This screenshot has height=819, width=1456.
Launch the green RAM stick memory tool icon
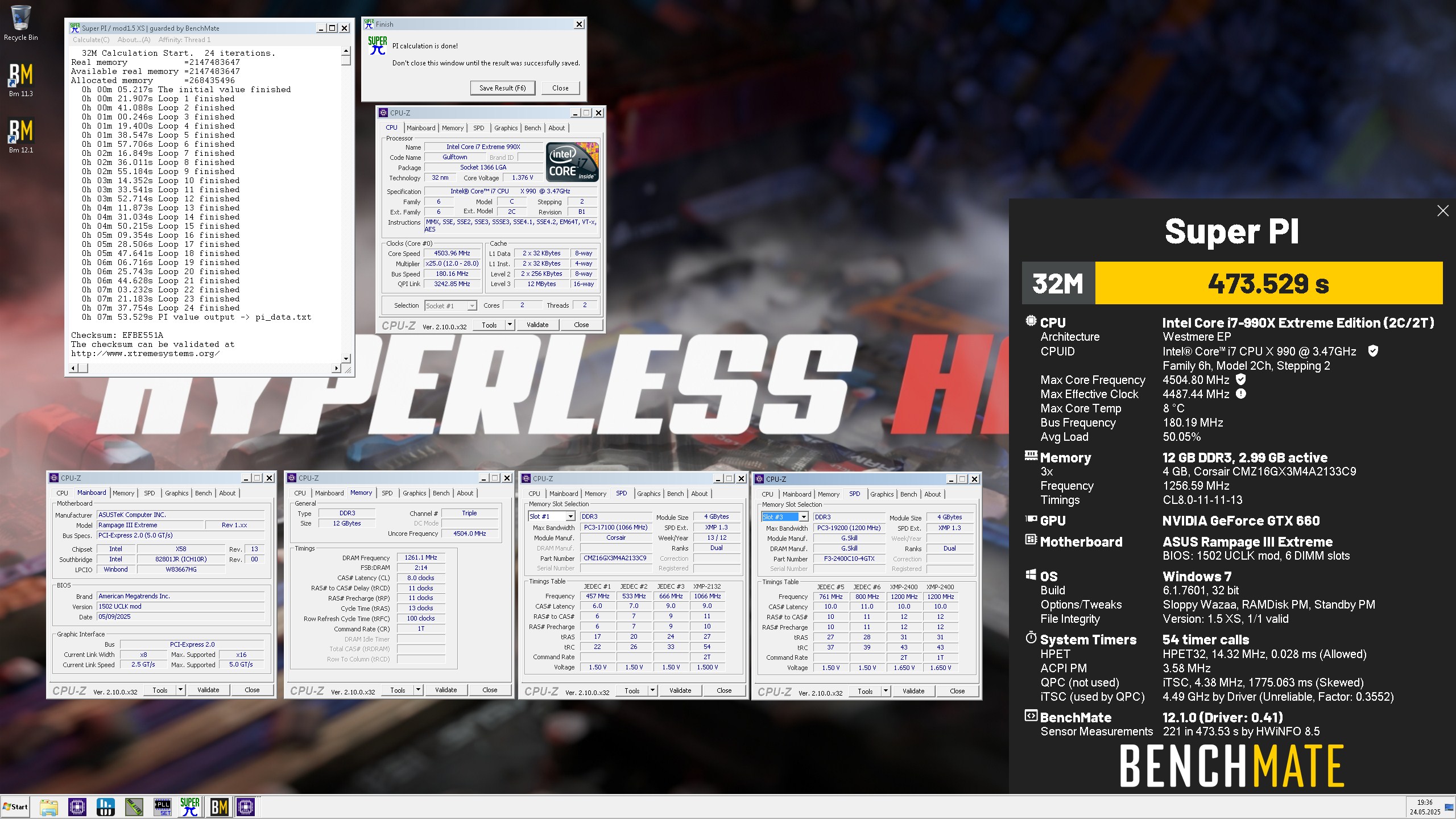(x=134, y=806)
